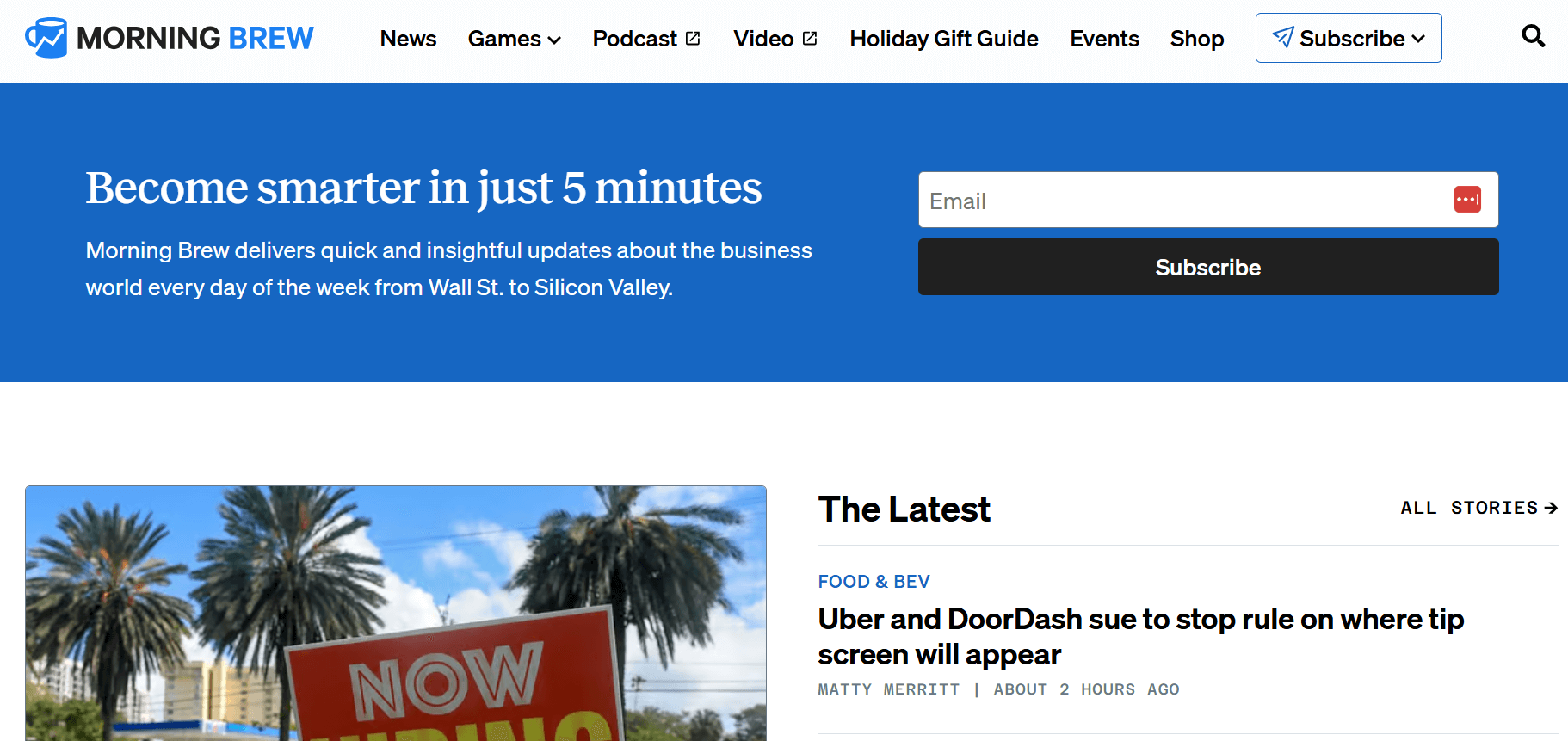Open the Uber and DoorDash tip screen article
The image size is (1568, 741).
pos(1140,637)
